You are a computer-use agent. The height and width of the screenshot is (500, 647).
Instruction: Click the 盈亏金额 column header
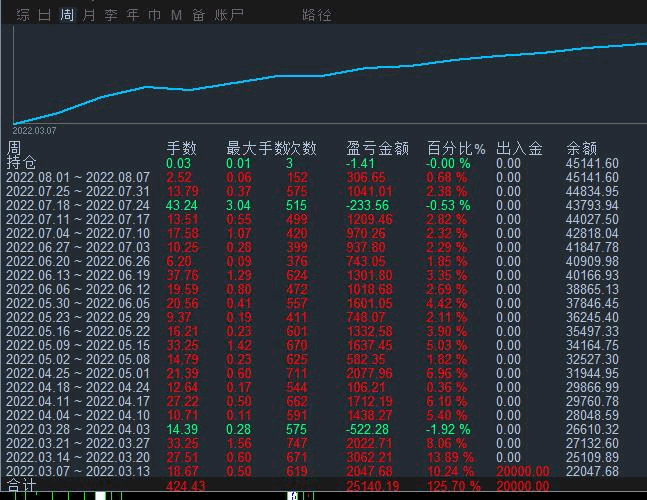[377, 148]
